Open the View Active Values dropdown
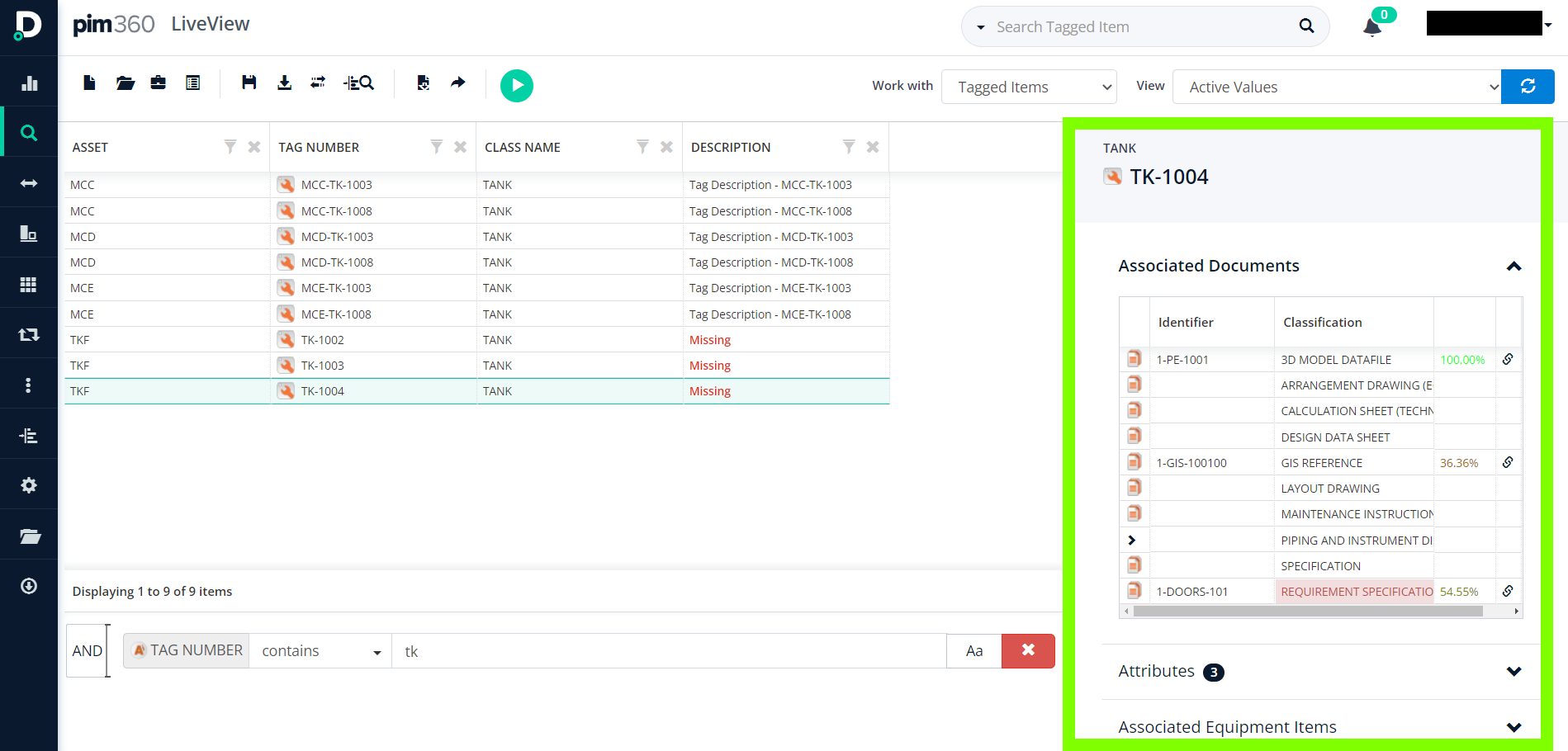 [x=1337, y=87]
